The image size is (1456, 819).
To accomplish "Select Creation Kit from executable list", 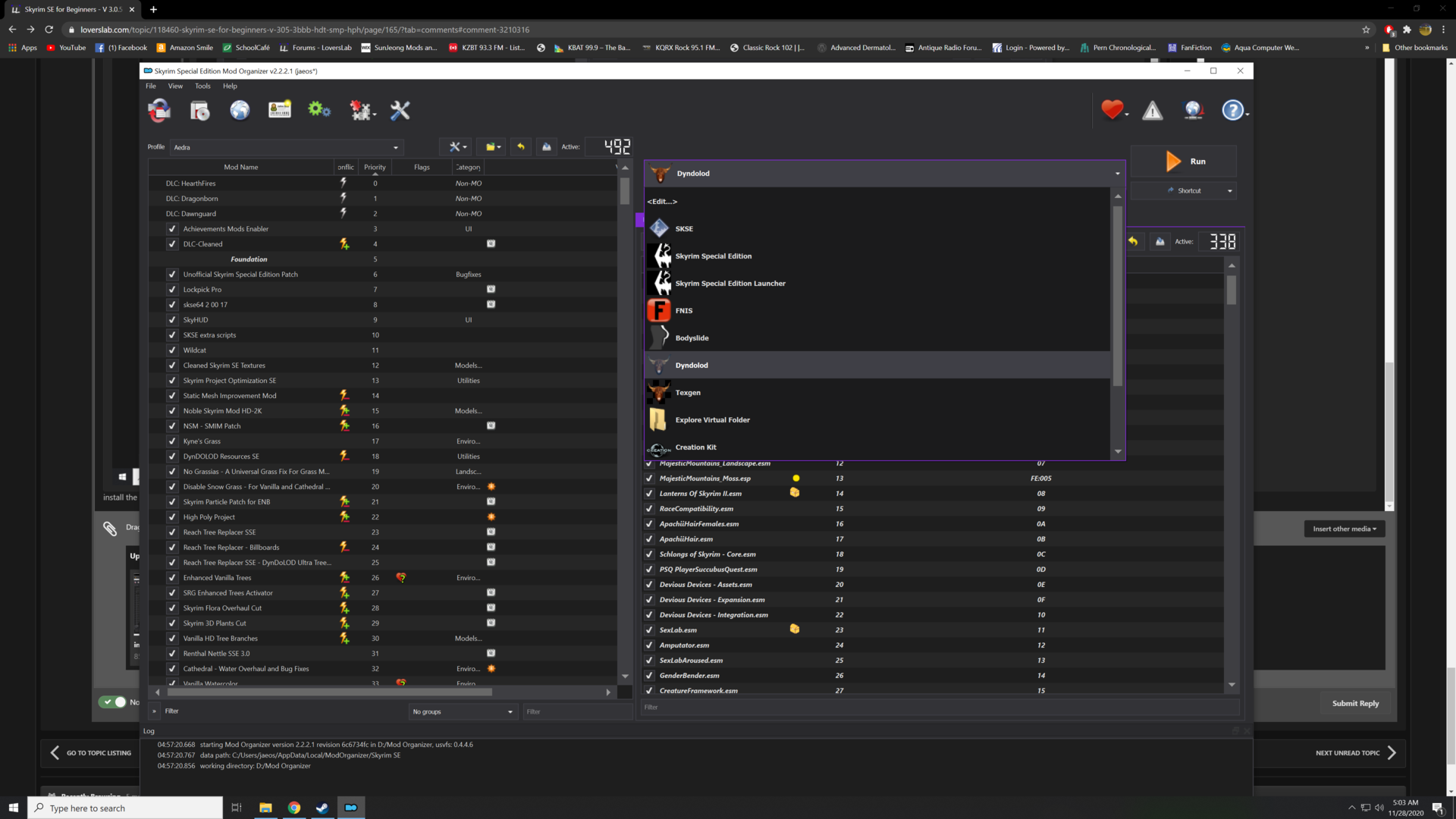I will 877,447.
